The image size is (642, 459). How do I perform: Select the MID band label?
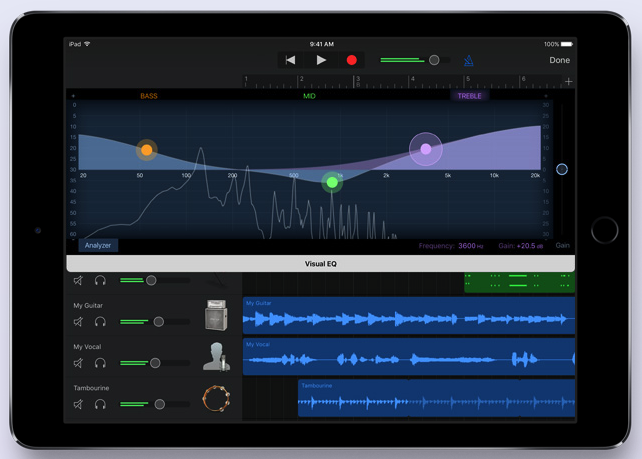click(x=309, y=96)
